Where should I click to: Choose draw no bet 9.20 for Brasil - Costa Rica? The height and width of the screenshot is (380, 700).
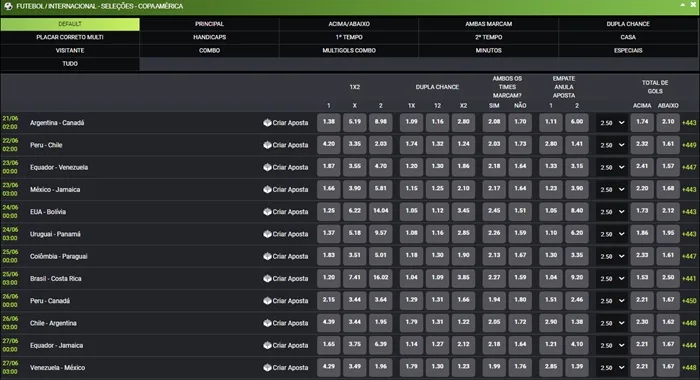pos(577,278)
